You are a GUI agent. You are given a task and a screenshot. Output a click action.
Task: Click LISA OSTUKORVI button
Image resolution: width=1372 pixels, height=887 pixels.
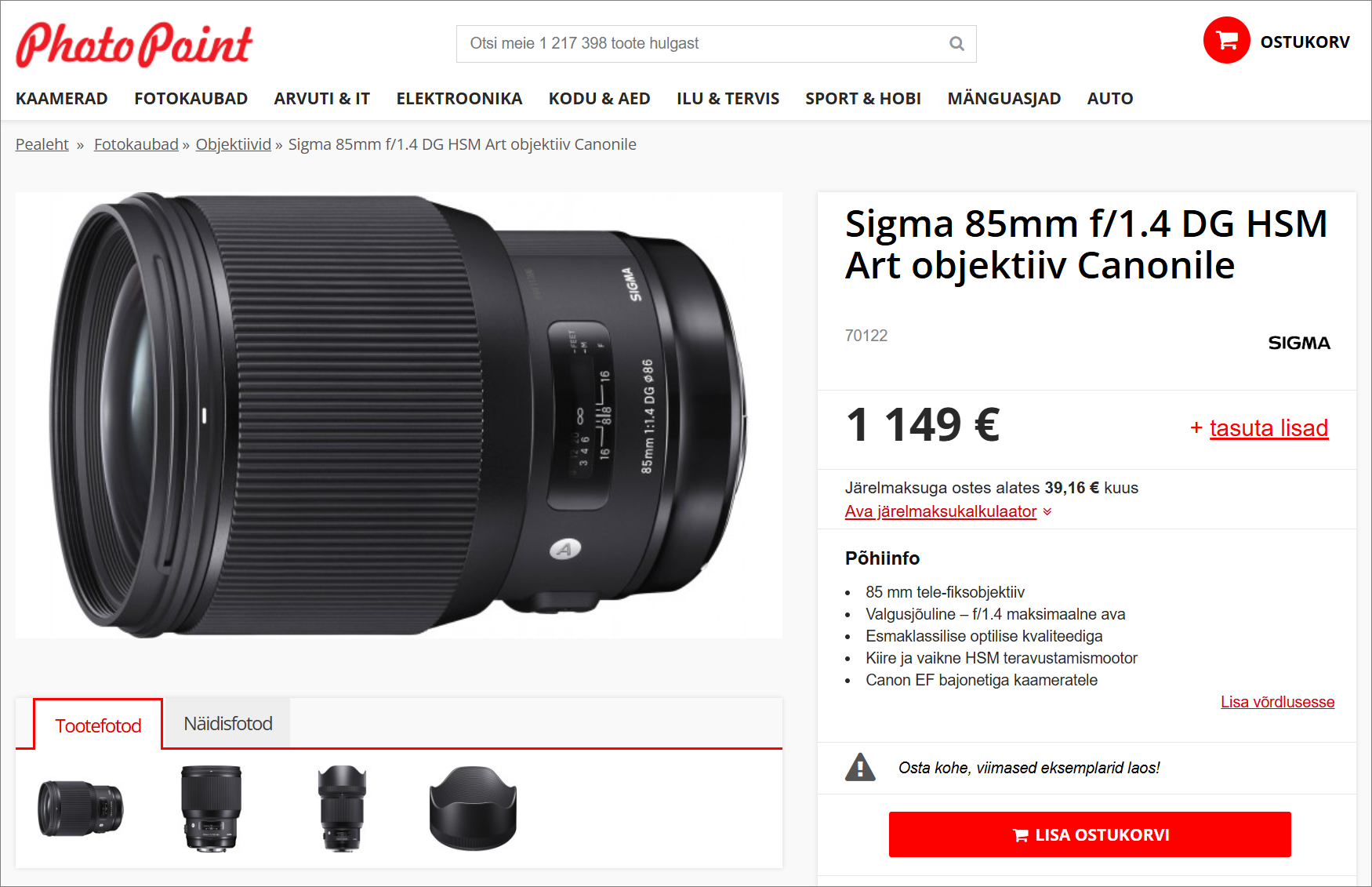pos(1090,834)
